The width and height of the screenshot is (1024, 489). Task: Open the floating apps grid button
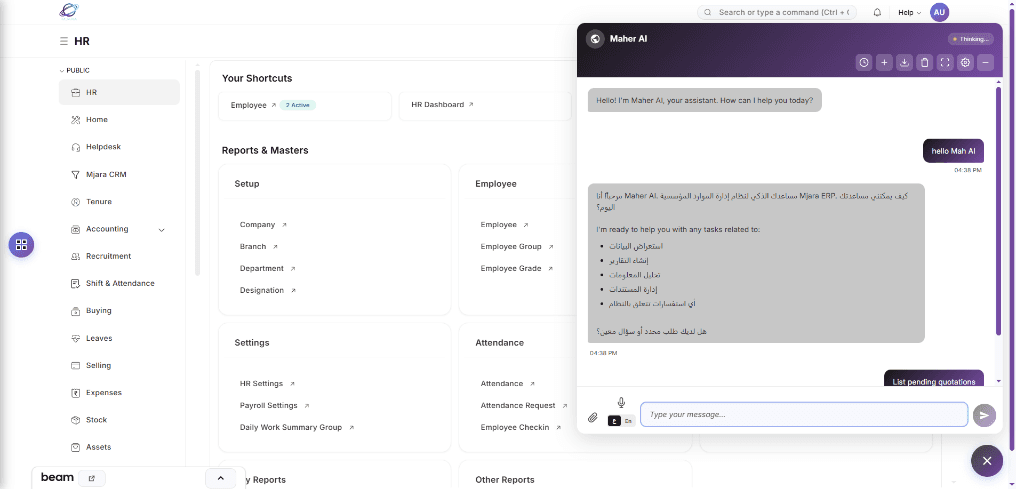pos(21,245)
